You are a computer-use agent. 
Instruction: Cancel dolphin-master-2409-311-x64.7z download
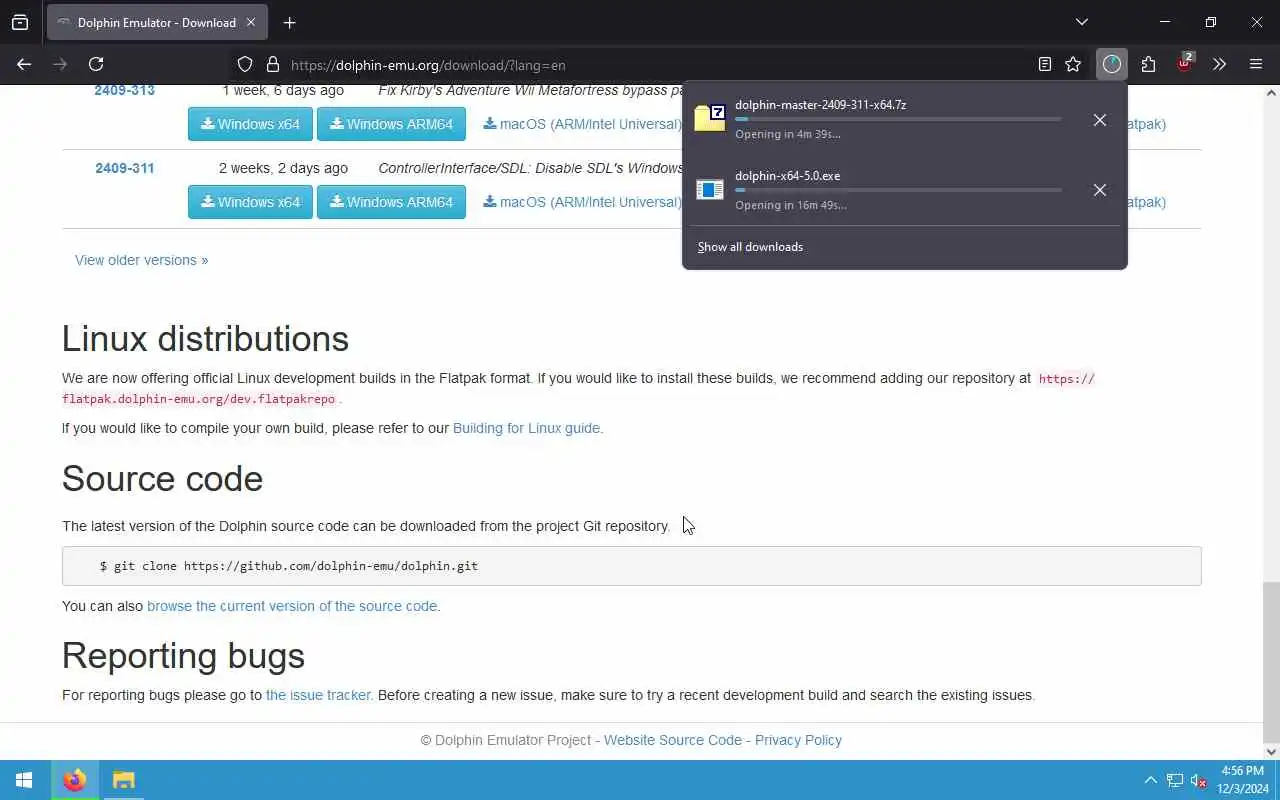coord(1100,120)
